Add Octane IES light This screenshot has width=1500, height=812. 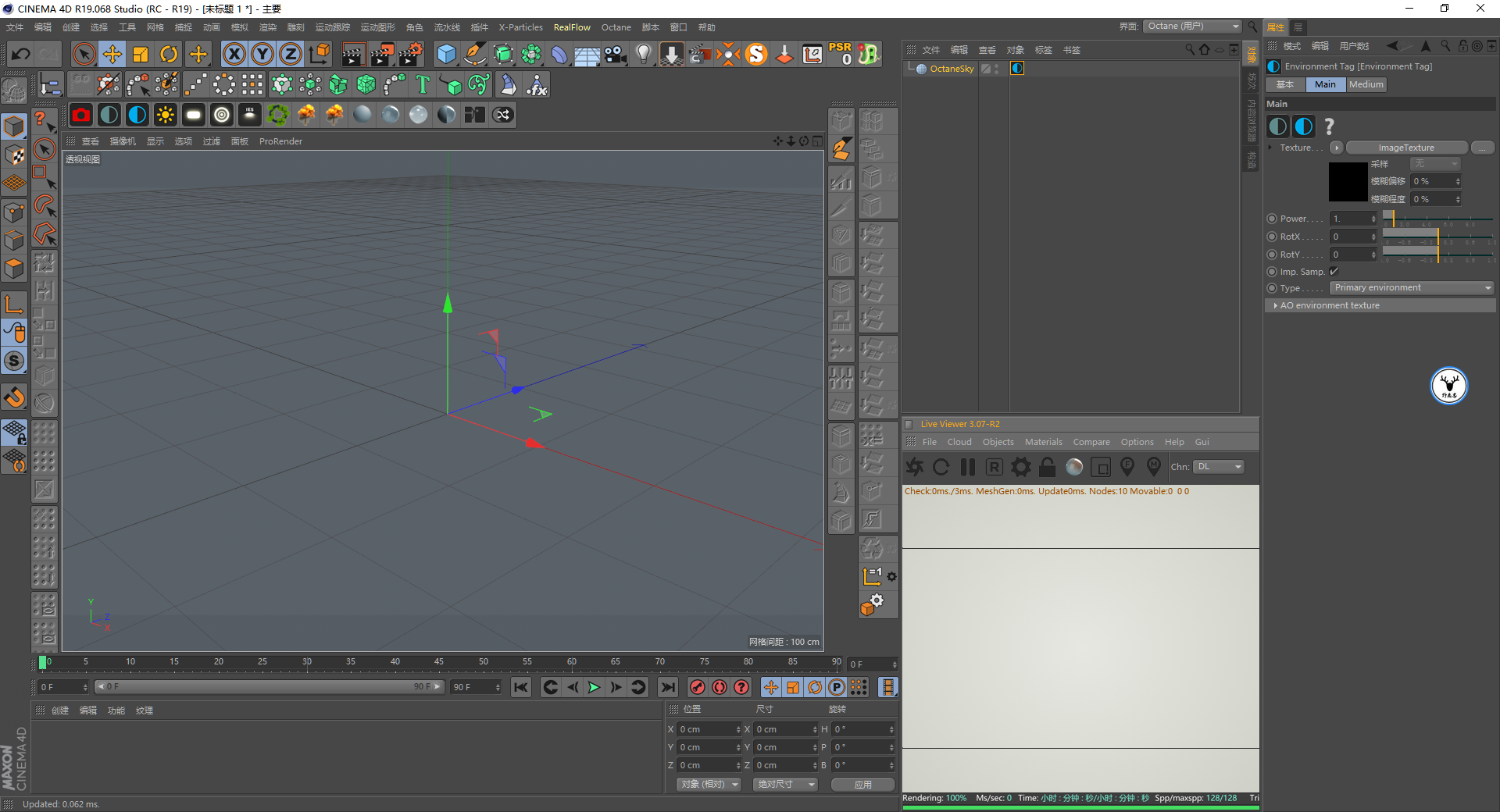(250, 115)
